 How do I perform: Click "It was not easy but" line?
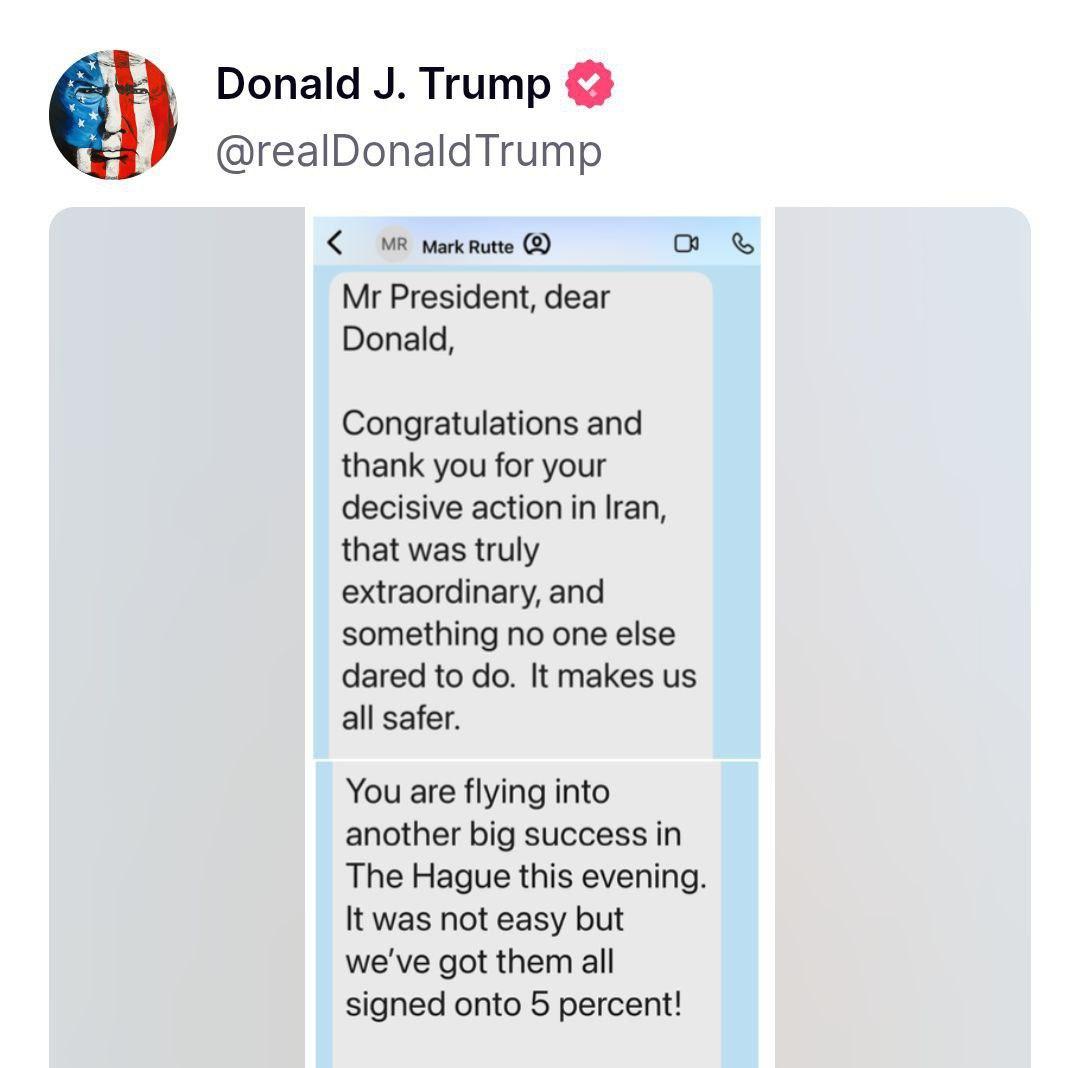(x=484, y=919)
